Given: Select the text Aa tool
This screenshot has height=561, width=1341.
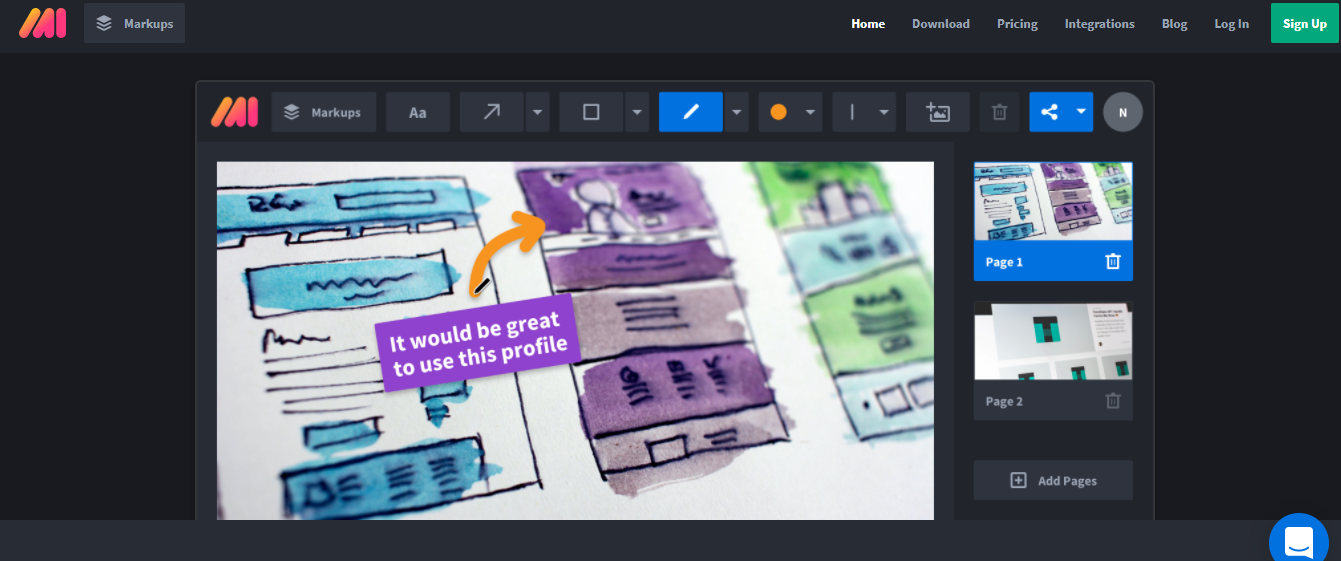Looking at the screenshot, I should click(x=418, y=112).
